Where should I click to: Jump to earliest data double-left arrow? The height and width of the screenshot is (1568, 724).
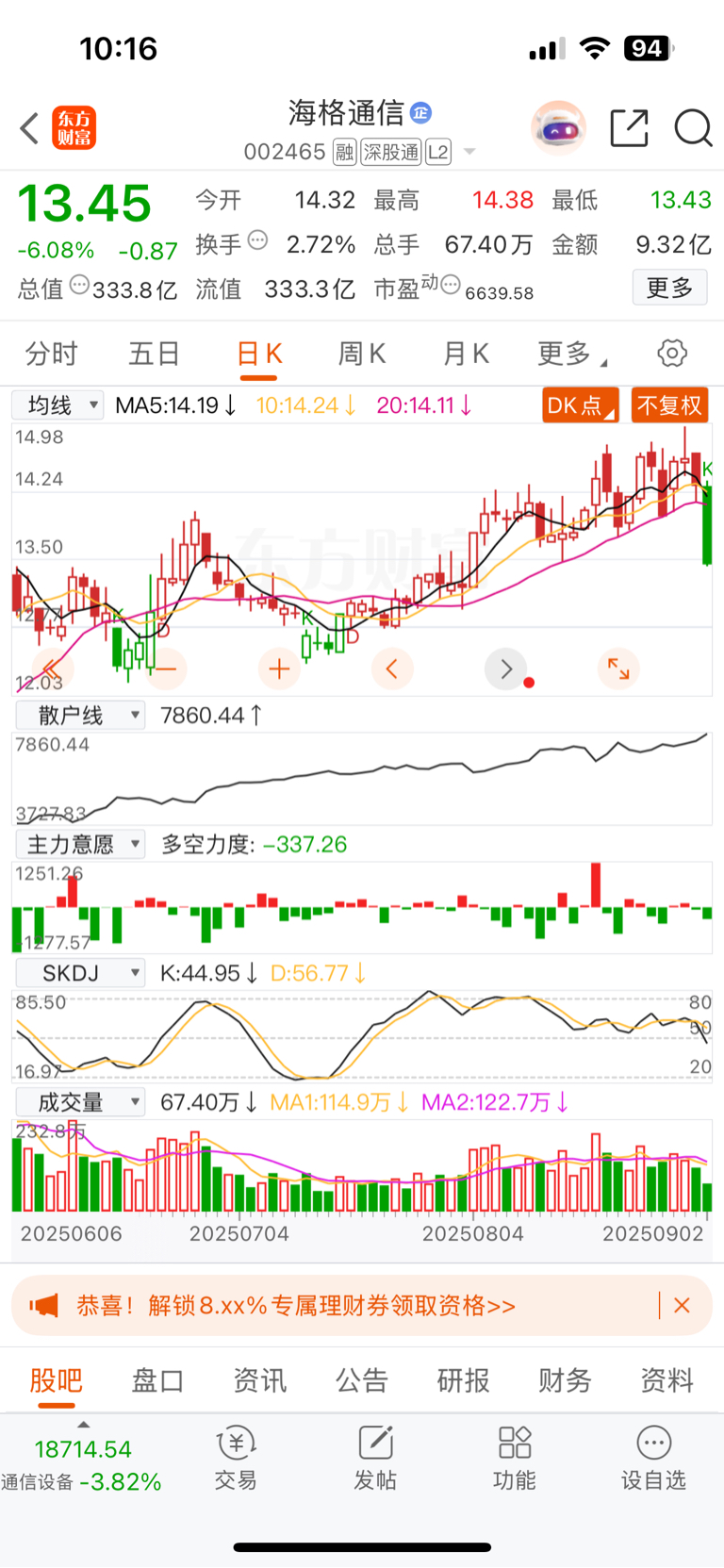[x=53, y=668]
